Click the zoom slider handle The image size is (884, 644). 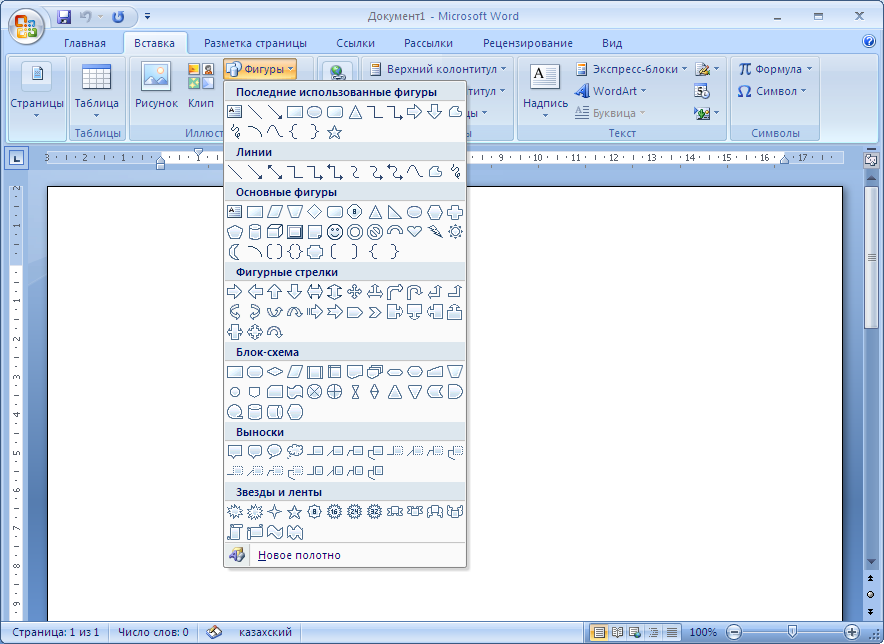coord(792,631)
